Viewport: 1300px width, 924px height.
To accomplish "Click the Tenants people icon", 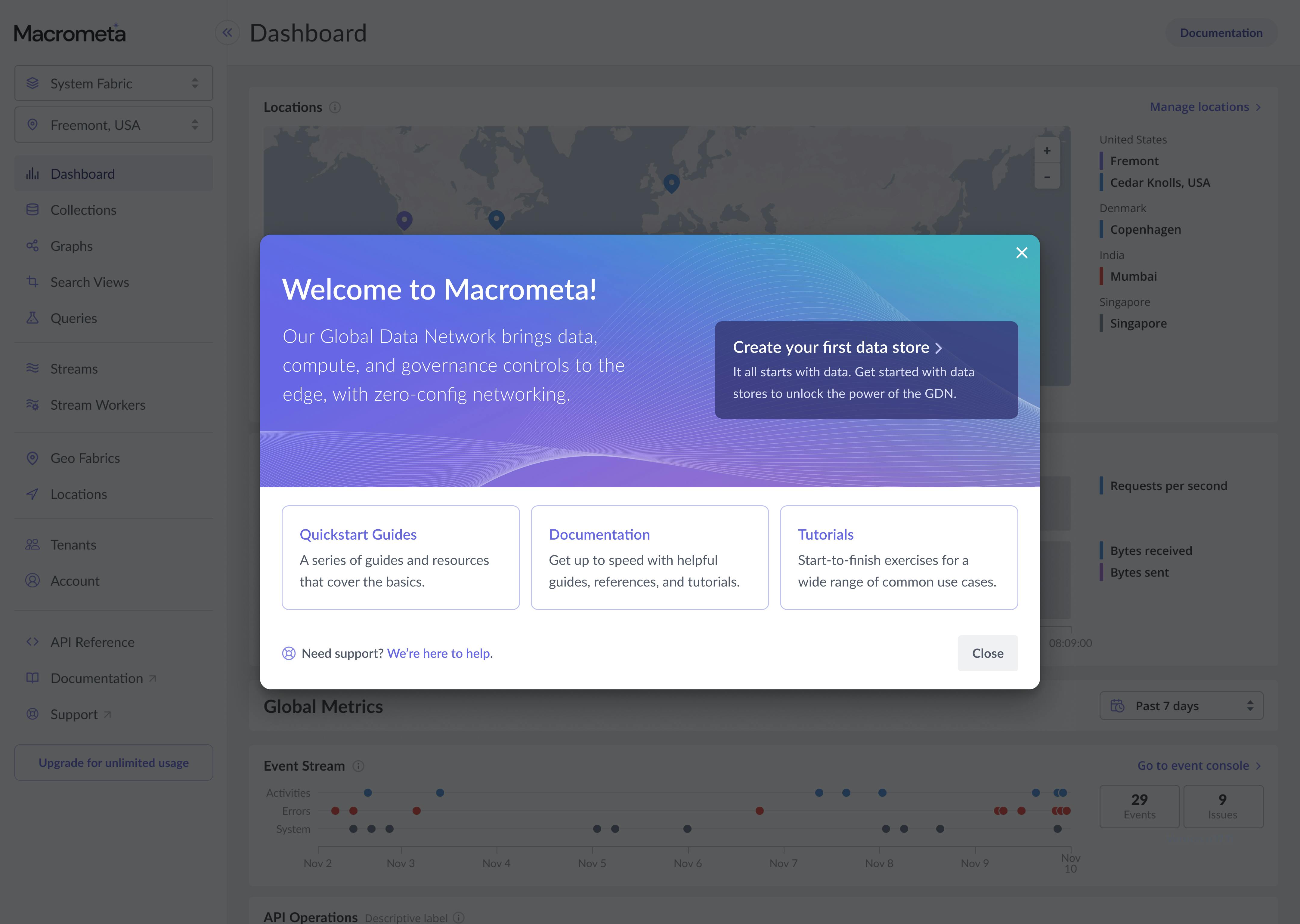I will pos(32,544).
